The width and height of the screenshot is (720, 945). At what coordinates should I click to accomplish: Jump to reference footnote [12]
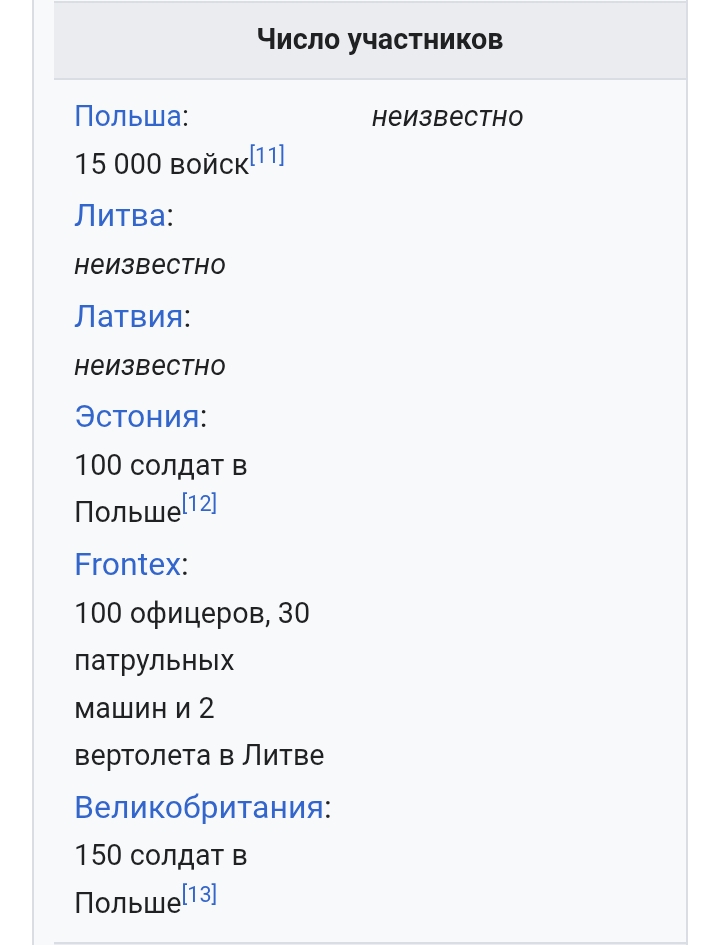point(199,503)
